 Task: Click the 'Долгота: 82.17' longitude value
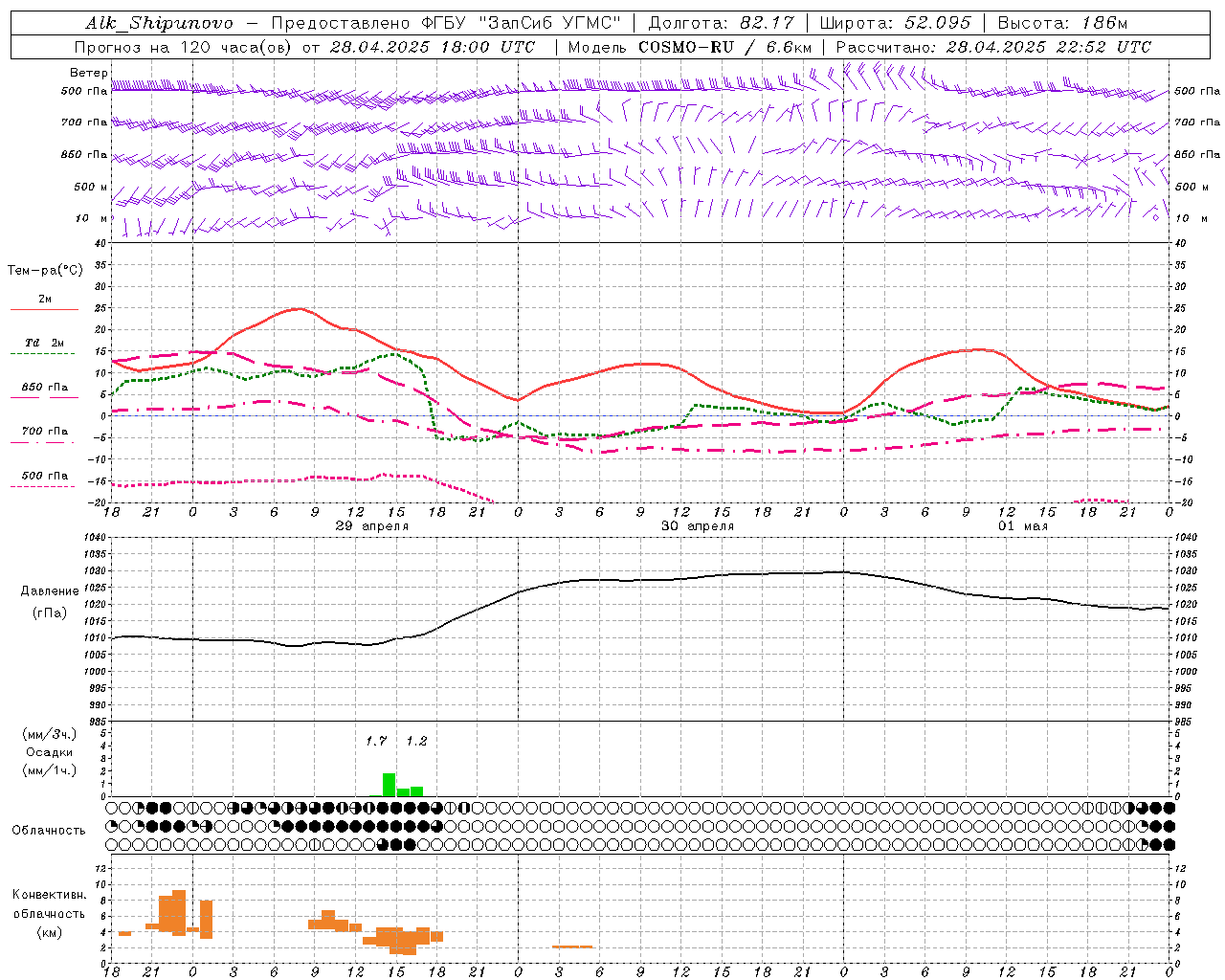(x=722, y=23)
